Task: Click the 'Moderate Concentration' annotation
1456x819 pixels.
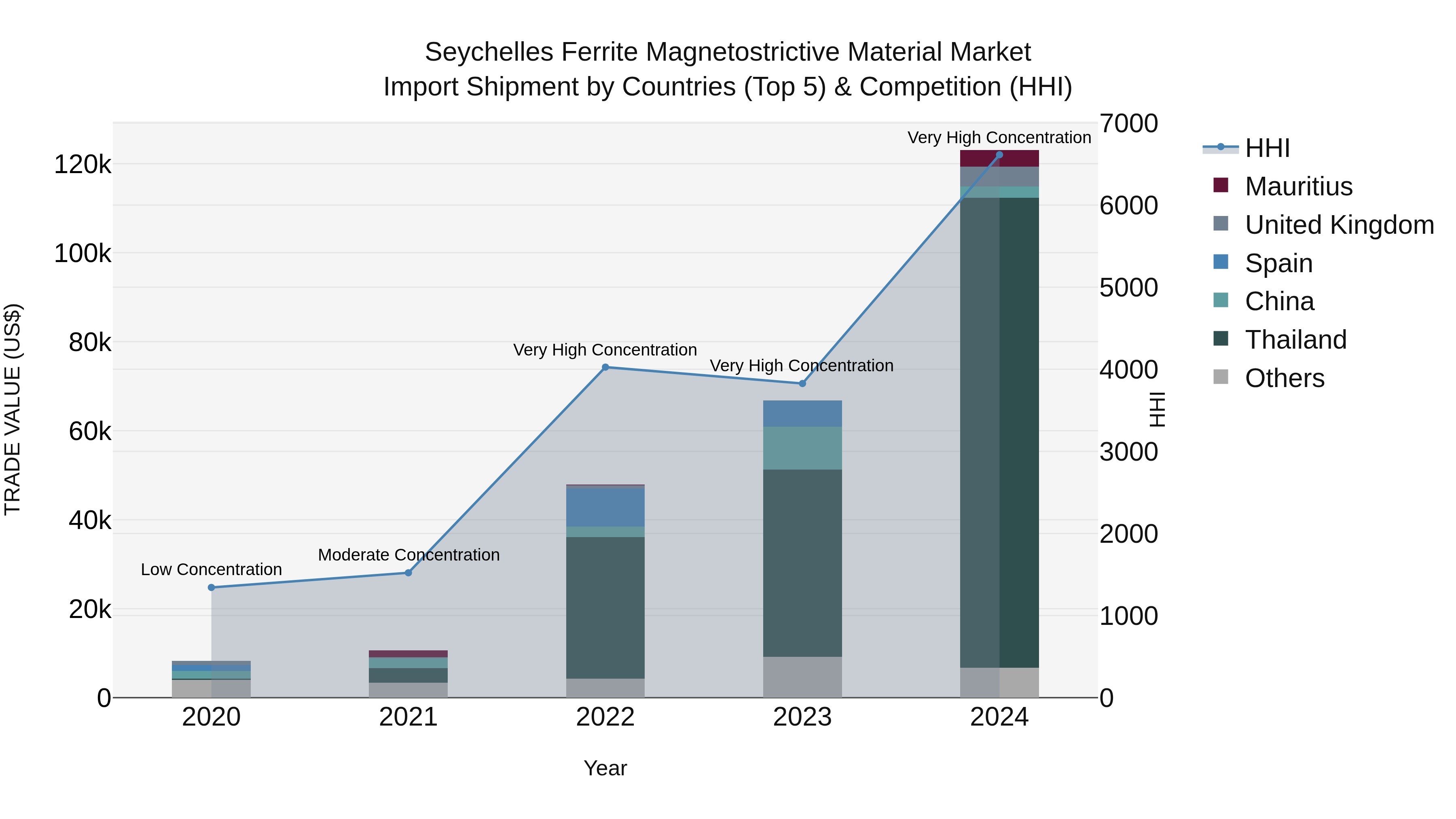Action: tap(408, 554)
